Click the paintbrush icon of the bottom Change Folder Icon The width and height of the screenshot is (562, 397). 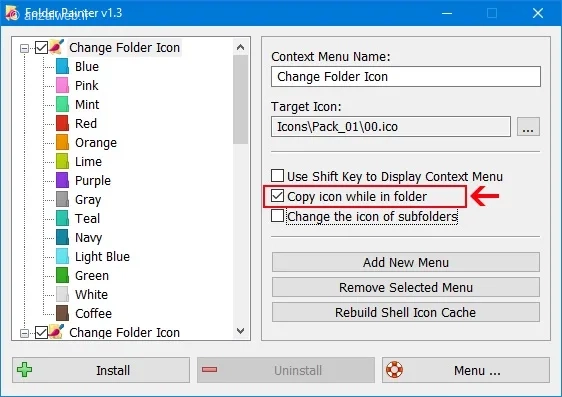(x=57, y=332)
